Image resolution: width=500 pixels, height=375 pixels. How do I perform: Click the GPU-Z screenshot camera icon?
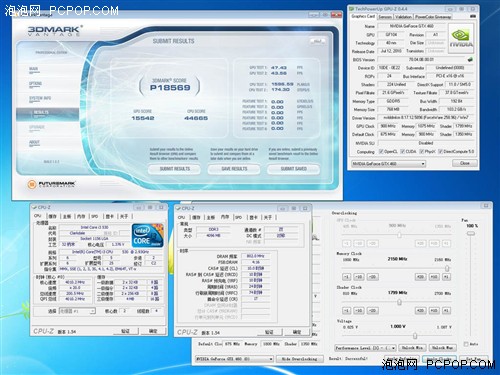(x=473, y=16)
